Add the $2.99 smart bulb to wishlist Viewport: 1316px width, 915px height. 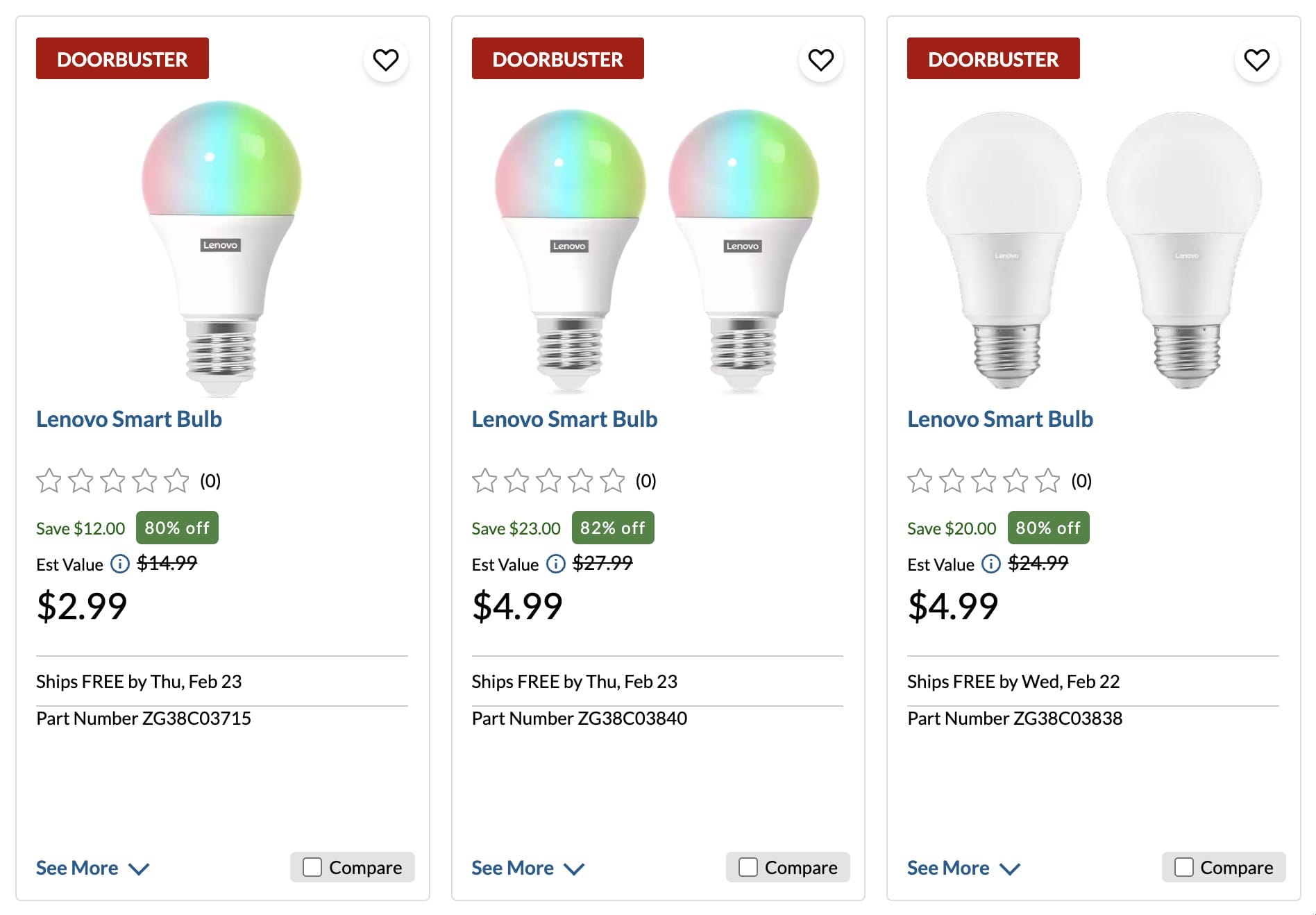386,61
